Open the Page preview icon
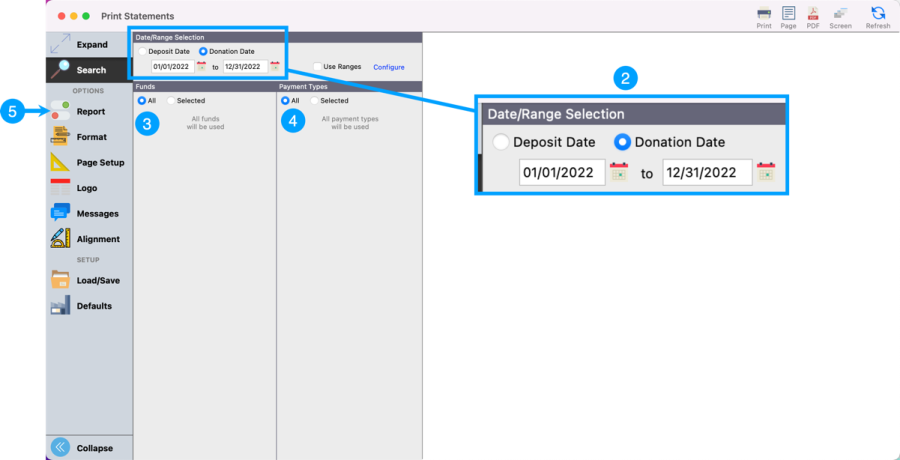900x460 pixels. point(788,17)
